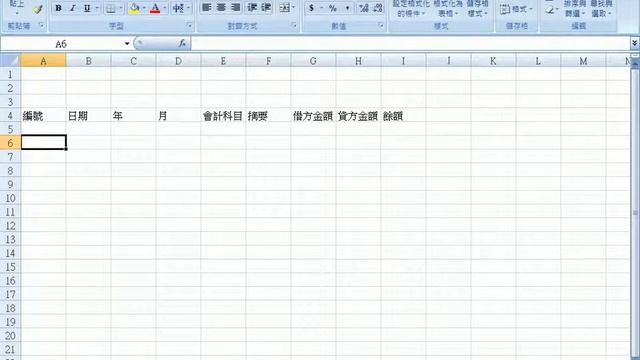Click cell containing 會計科目
640x360 pixels.
[223, 116]
